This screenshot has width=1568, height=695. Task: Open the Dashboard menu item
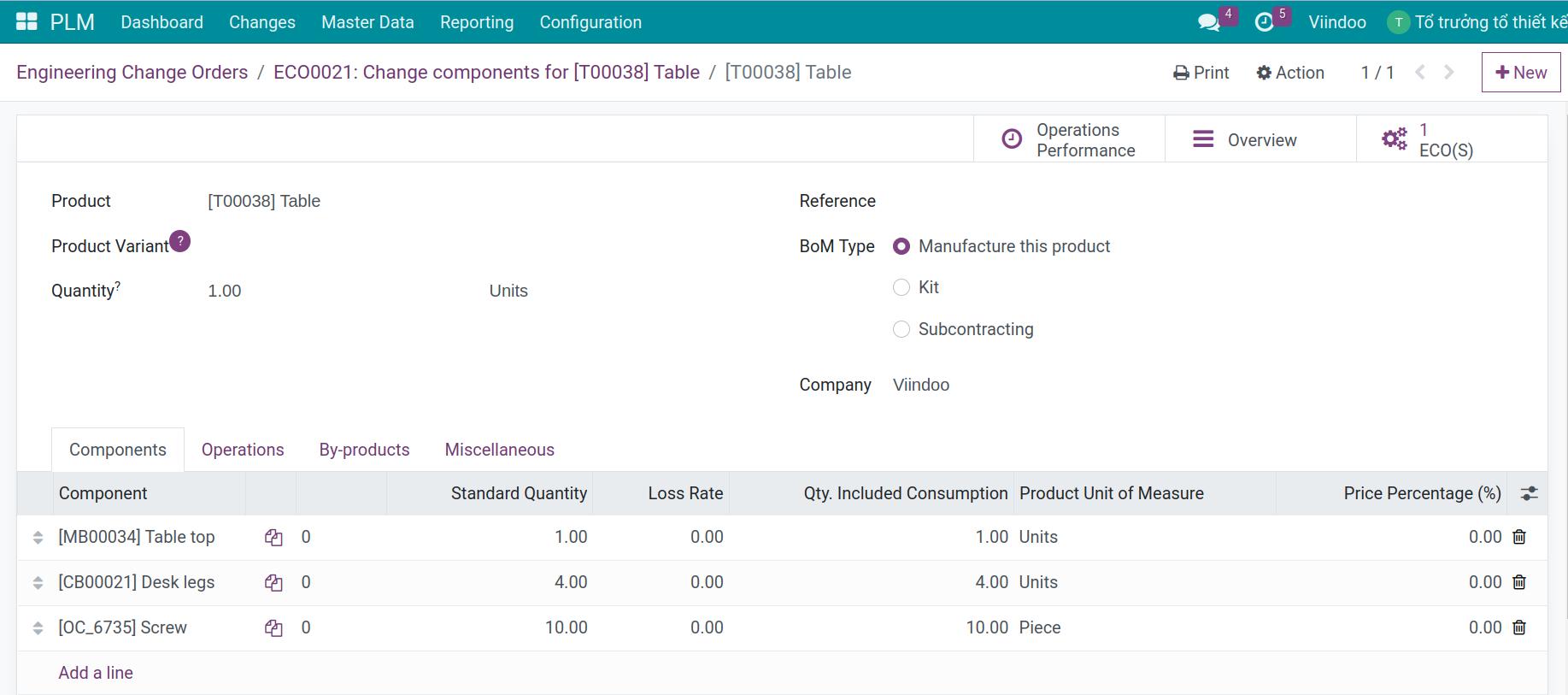[162, 22]
